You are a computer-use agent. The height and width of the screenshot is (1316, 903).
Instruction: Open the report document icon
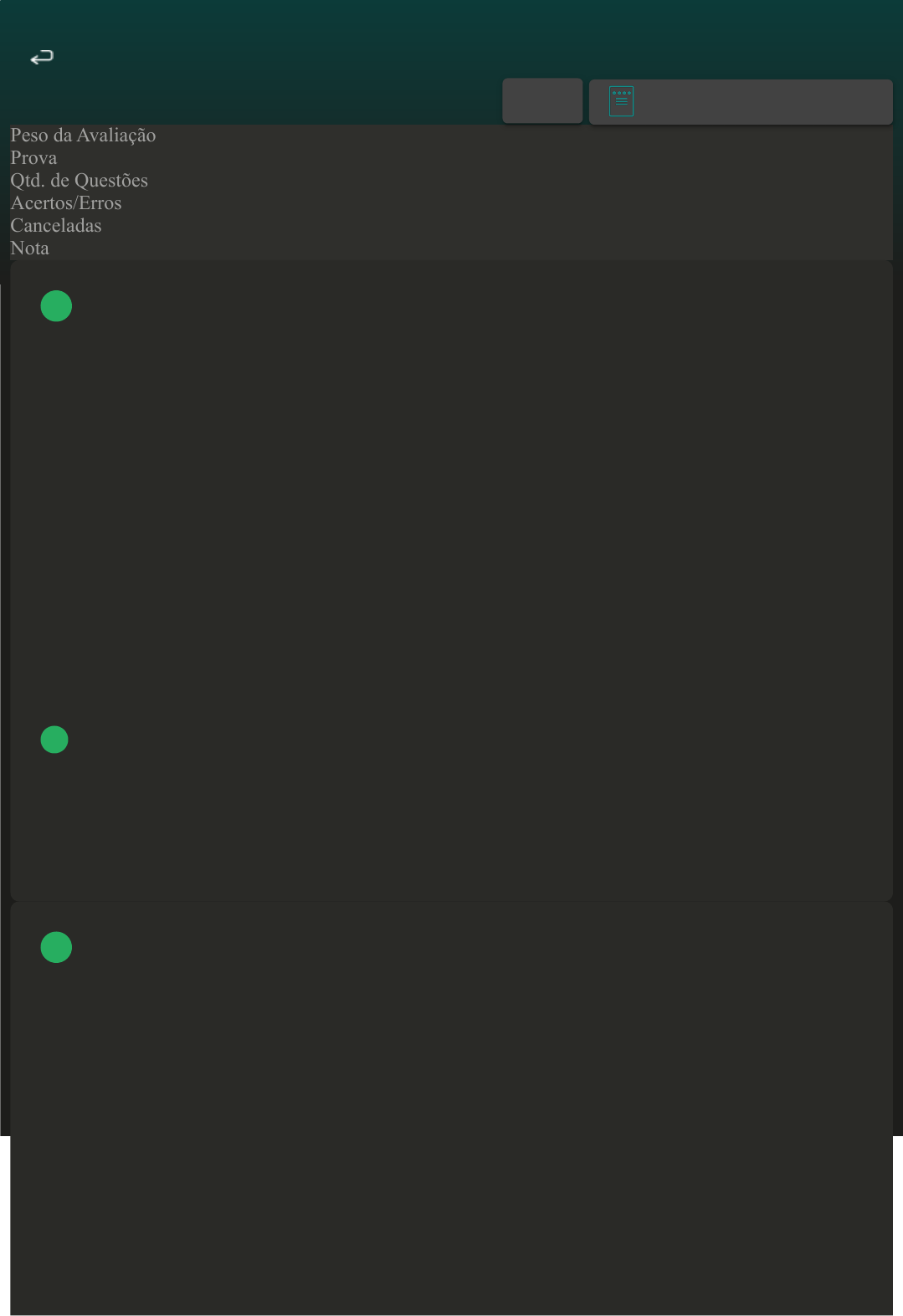point(621,101)
